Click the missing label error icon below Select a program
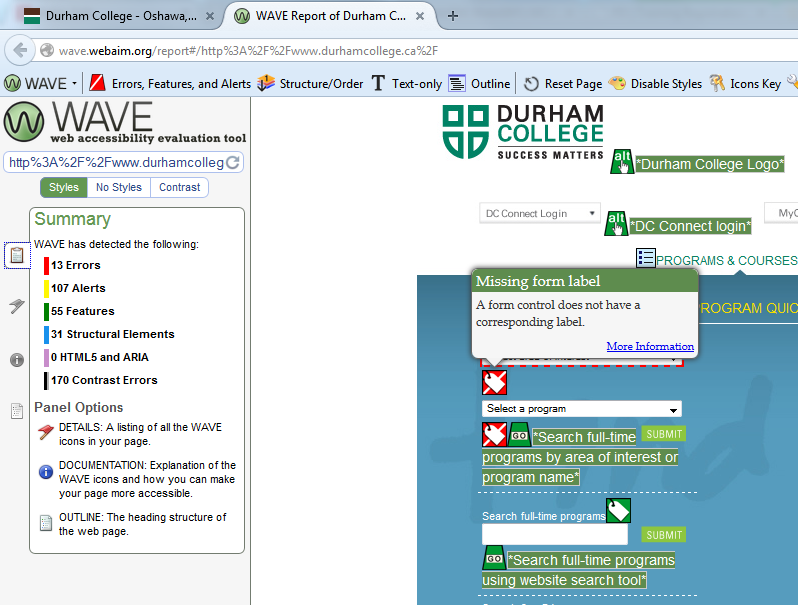This screenshot has height=605, width=798. point(494,435)
